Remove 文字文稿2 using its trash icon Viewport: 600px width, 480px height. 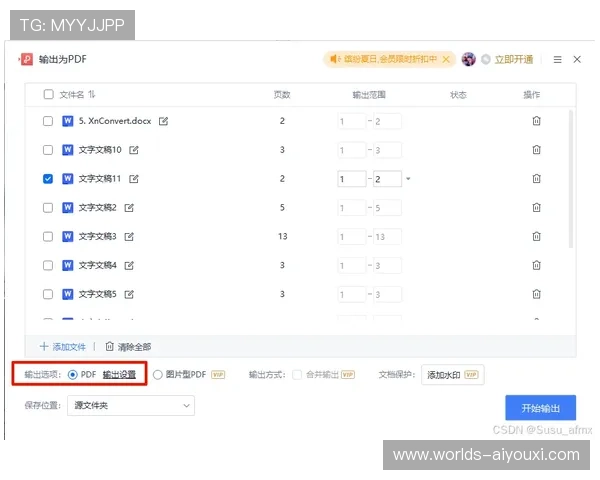pyautogui.click(x=536, y=208)
